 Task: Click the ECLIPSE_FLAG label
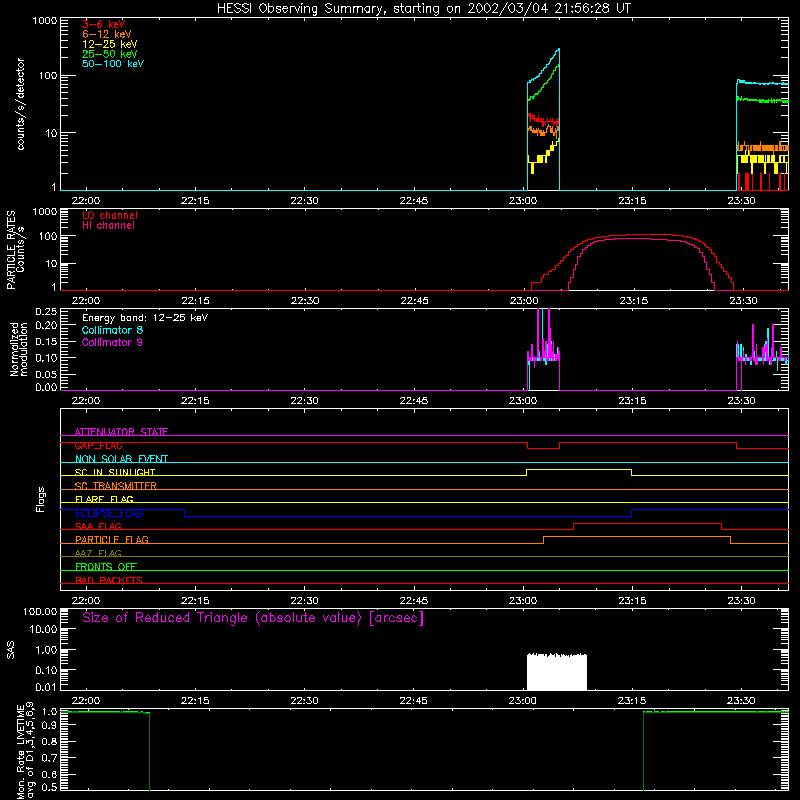point(109,513)
